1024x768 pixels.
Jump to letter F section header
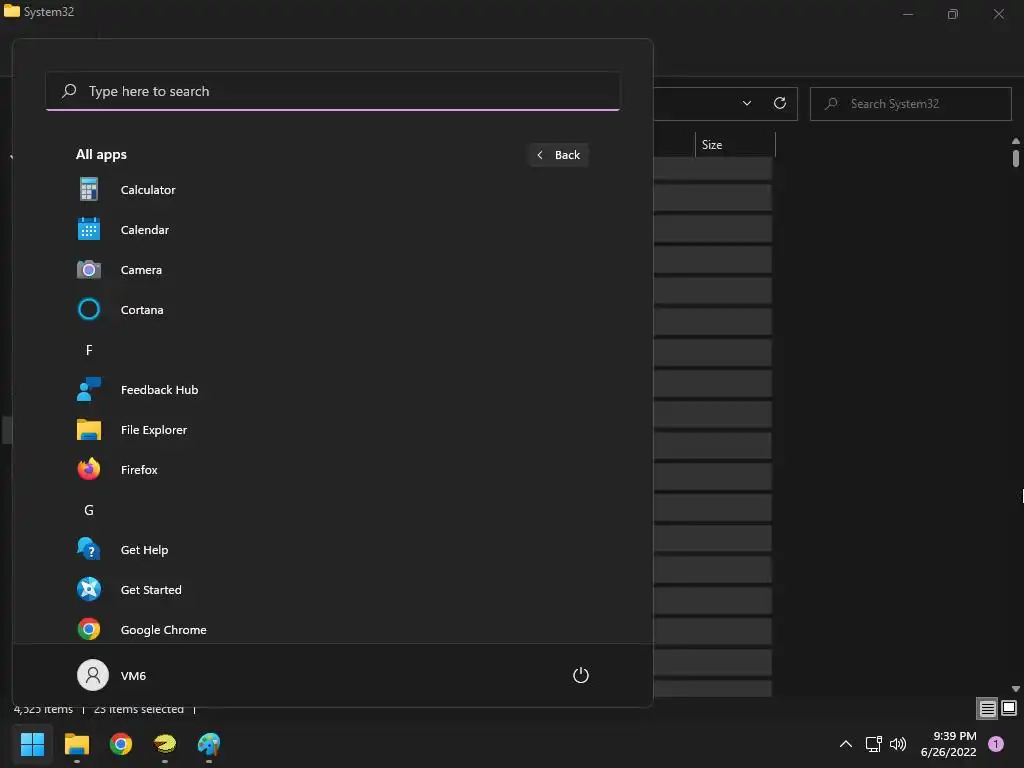[89, 350]
